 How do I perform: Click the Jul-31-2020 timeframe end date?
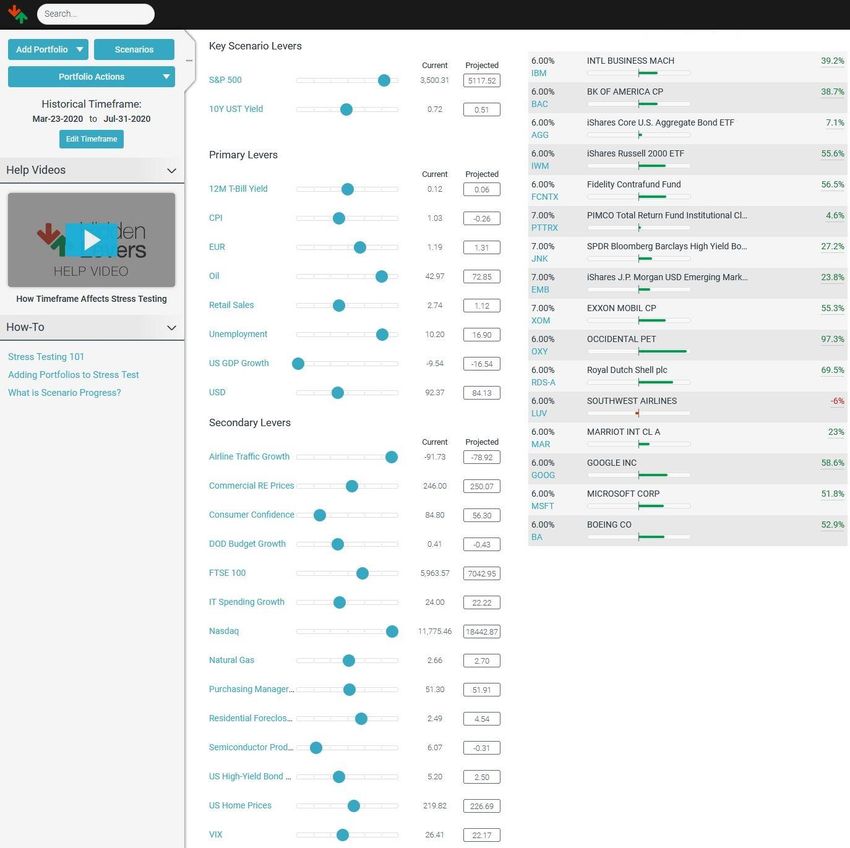(127, 119)
